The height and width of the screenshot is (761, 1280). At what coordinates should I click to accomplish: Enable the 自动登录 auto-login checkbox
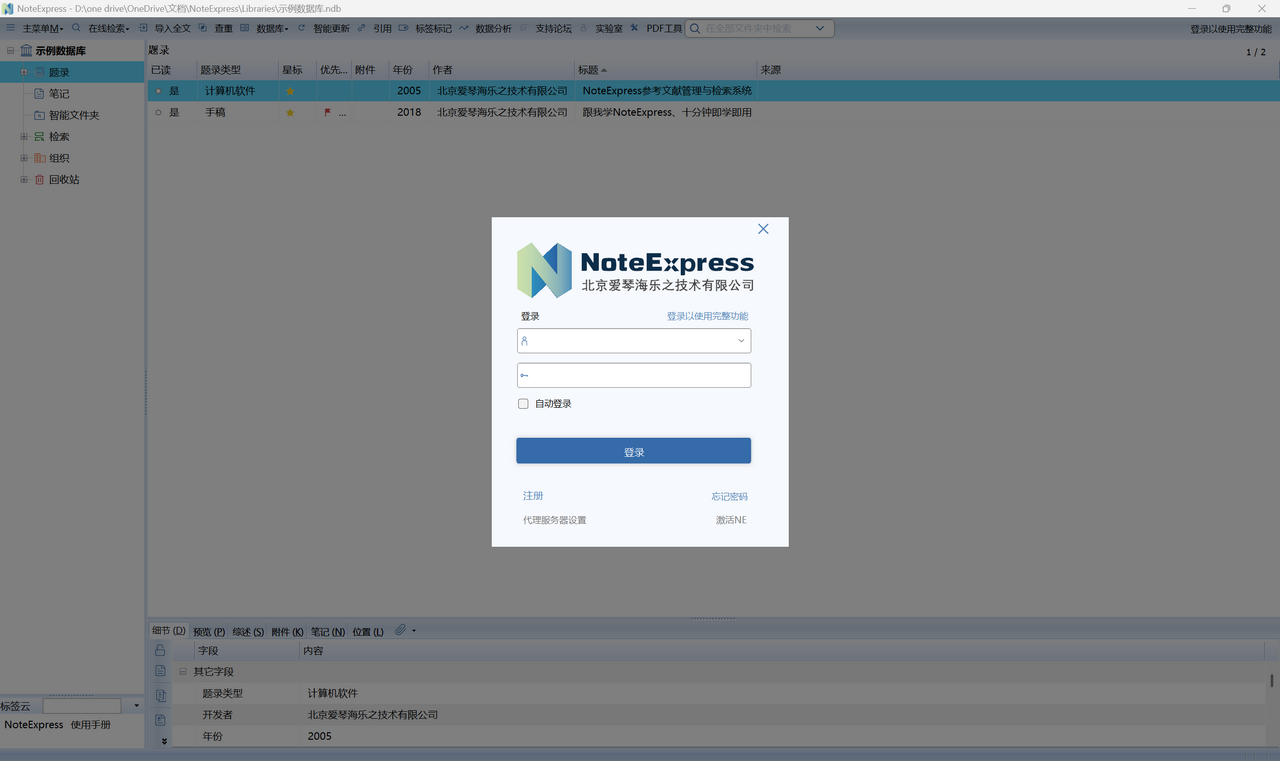click(x=523, y=403)
